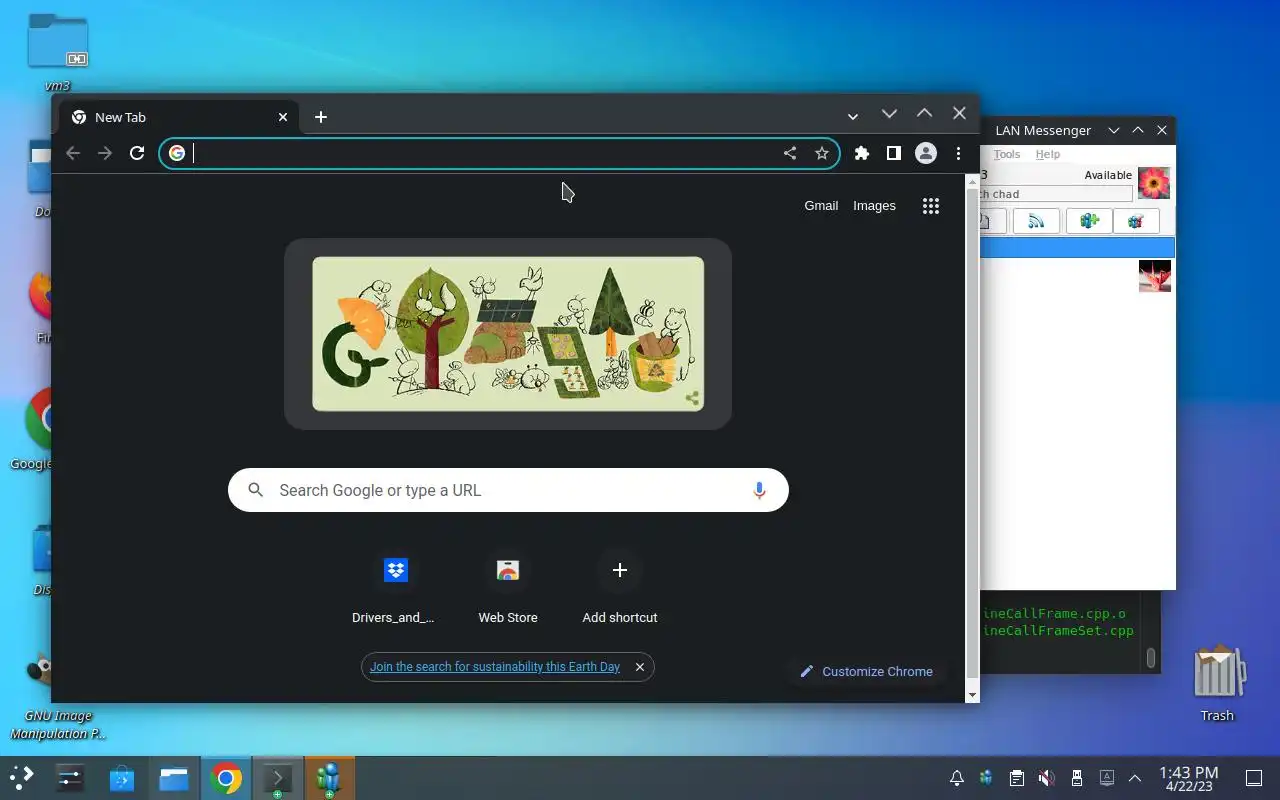
Task: Open Help menu in LAN Messenger
Action: [1048, 154]
